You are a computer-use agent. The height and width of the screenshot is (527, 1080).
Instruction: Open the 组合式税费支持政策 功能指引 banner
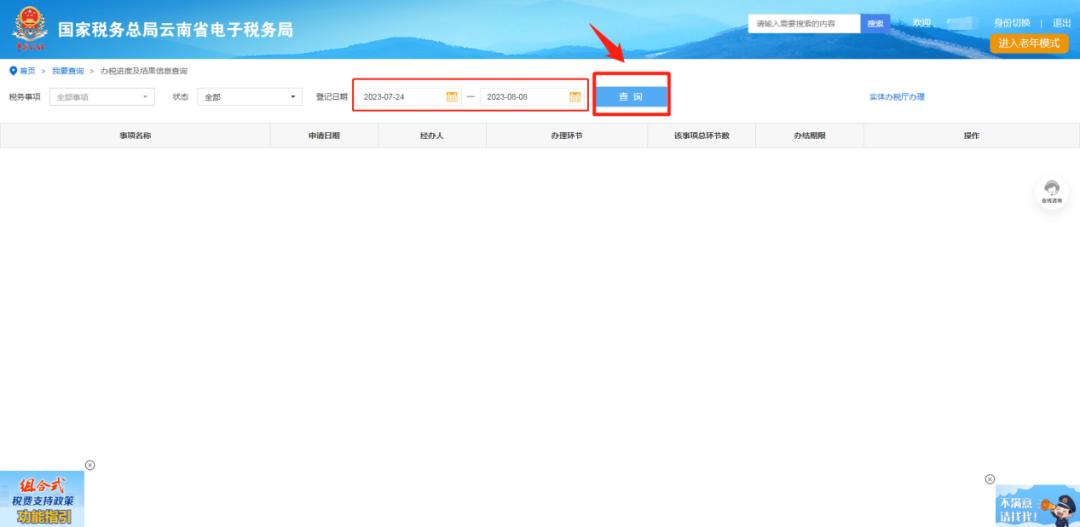42,499
